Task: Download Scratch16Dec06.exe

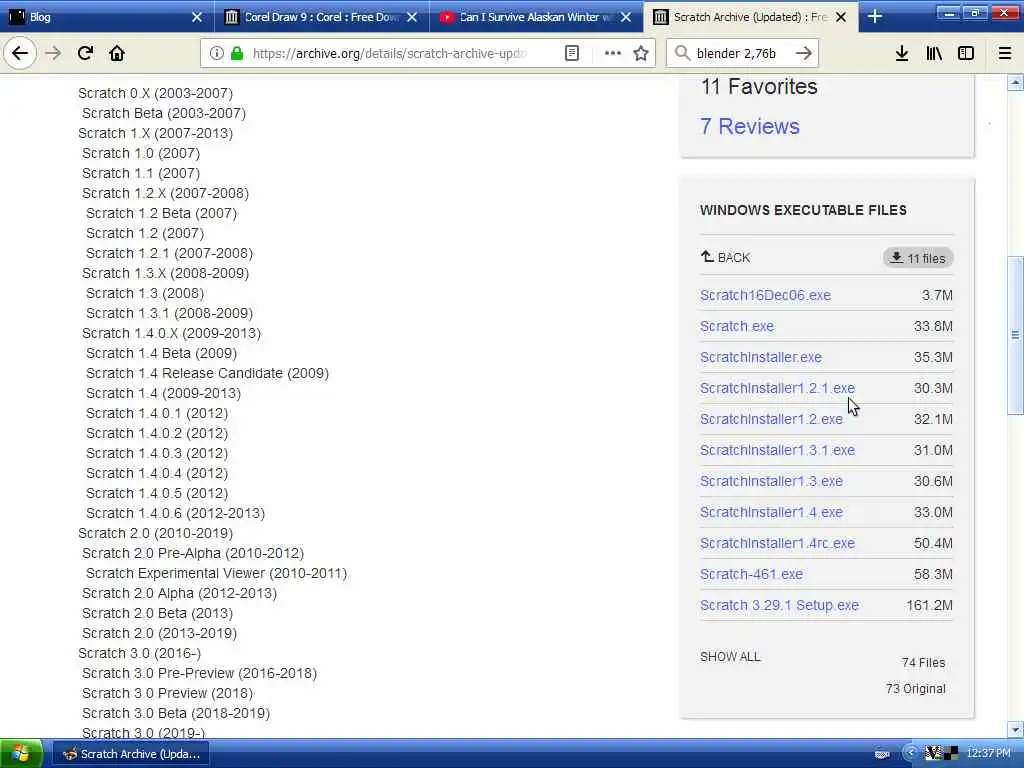Action: point(765,295)
